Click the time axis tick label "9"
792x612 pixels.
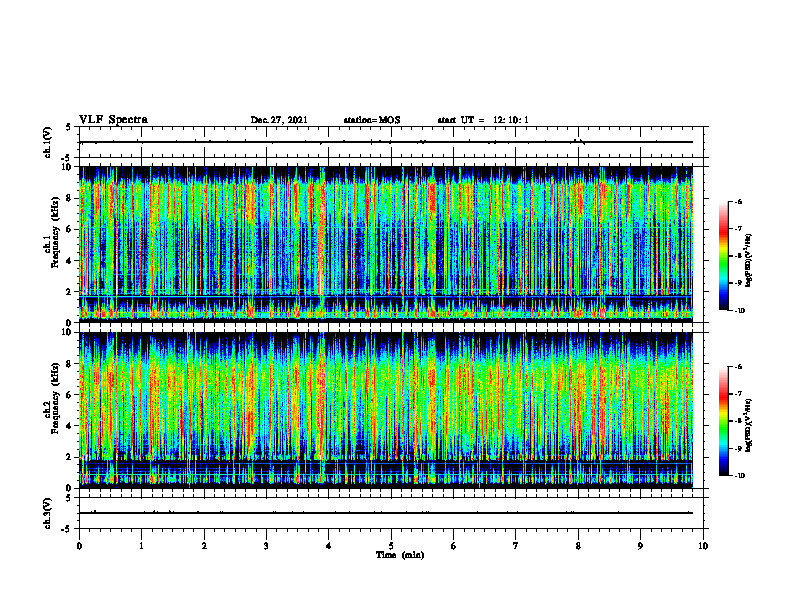pos(640,546)
